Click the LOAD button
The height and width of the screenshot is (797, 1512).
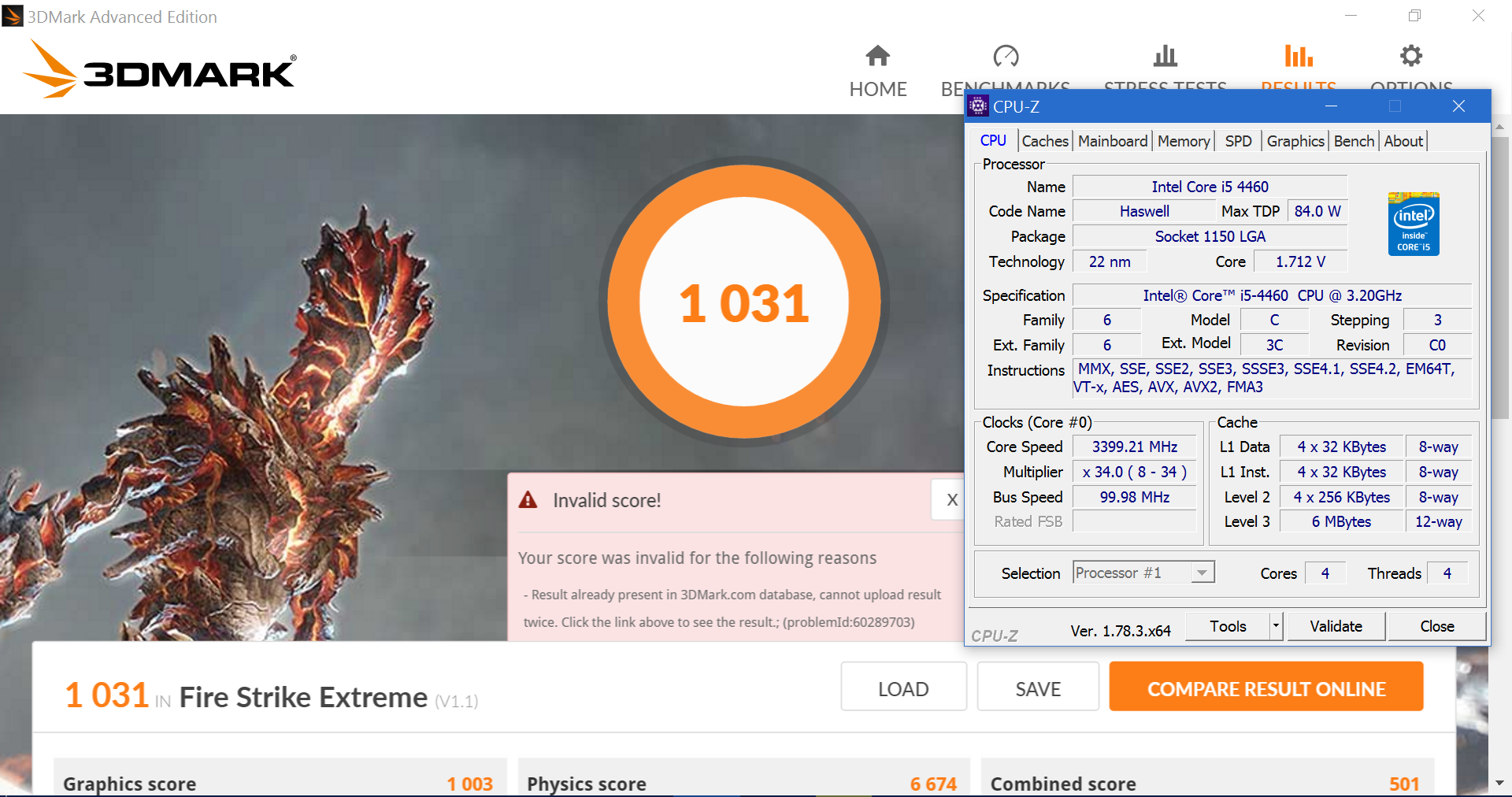tap(903, 687)
